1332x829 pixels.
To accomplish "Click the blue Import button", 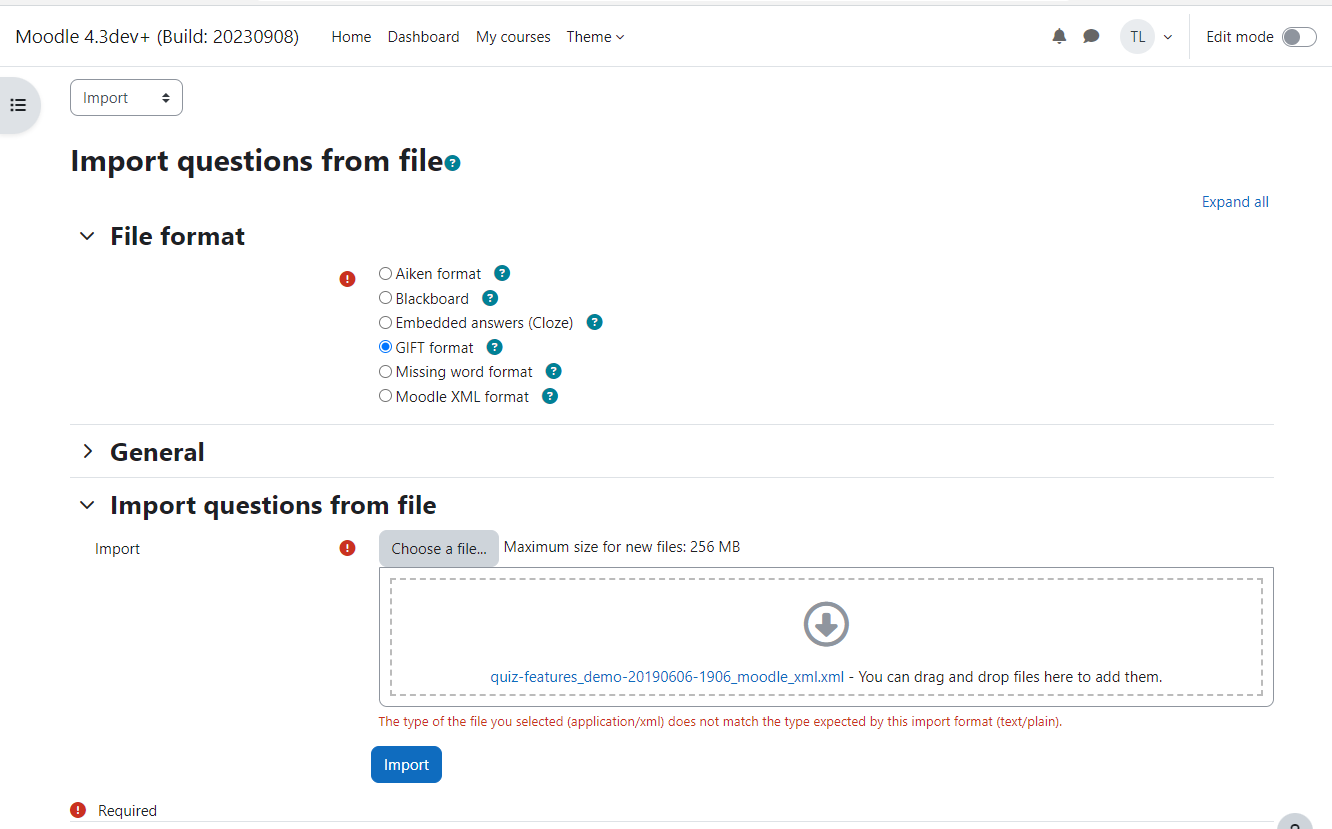I will (x=406, y=765).
